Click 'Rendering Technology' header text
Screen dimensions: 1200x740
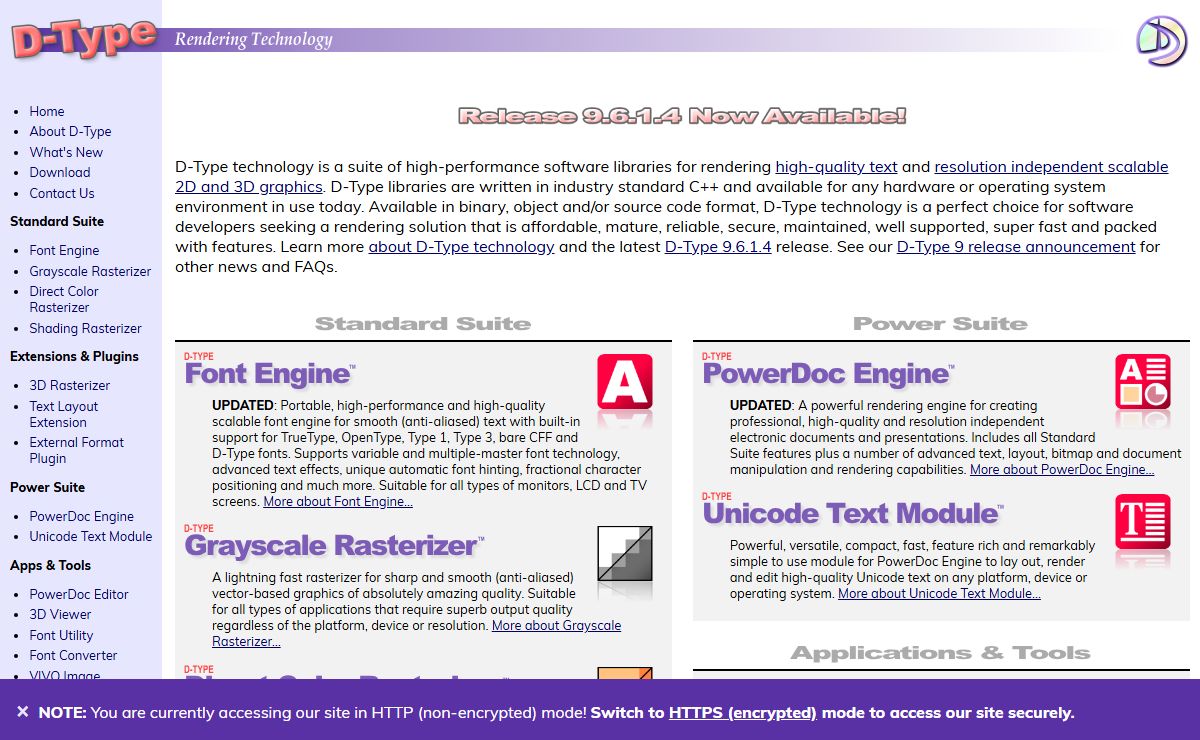tap(253, 39)
